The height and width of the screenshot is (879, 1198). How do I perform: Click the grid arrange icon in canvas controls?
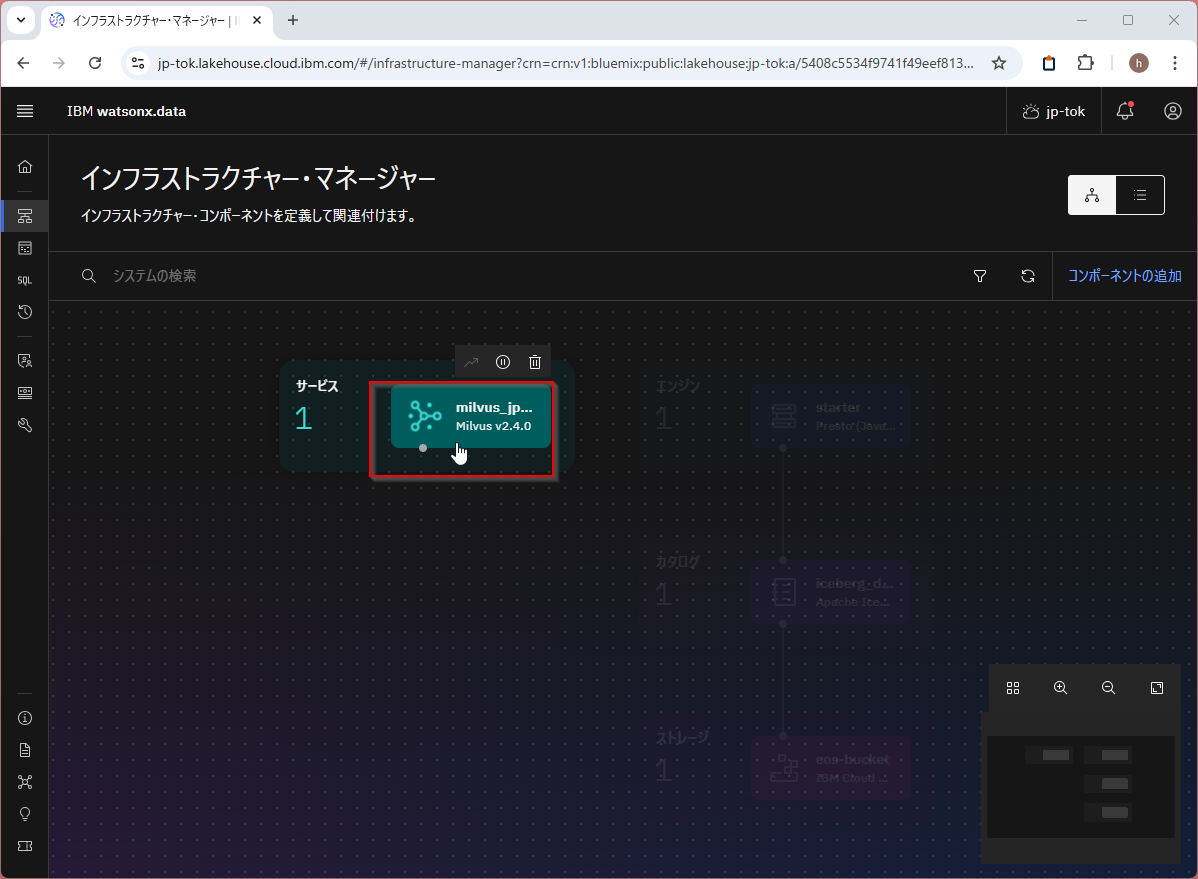pos(1013,689)
